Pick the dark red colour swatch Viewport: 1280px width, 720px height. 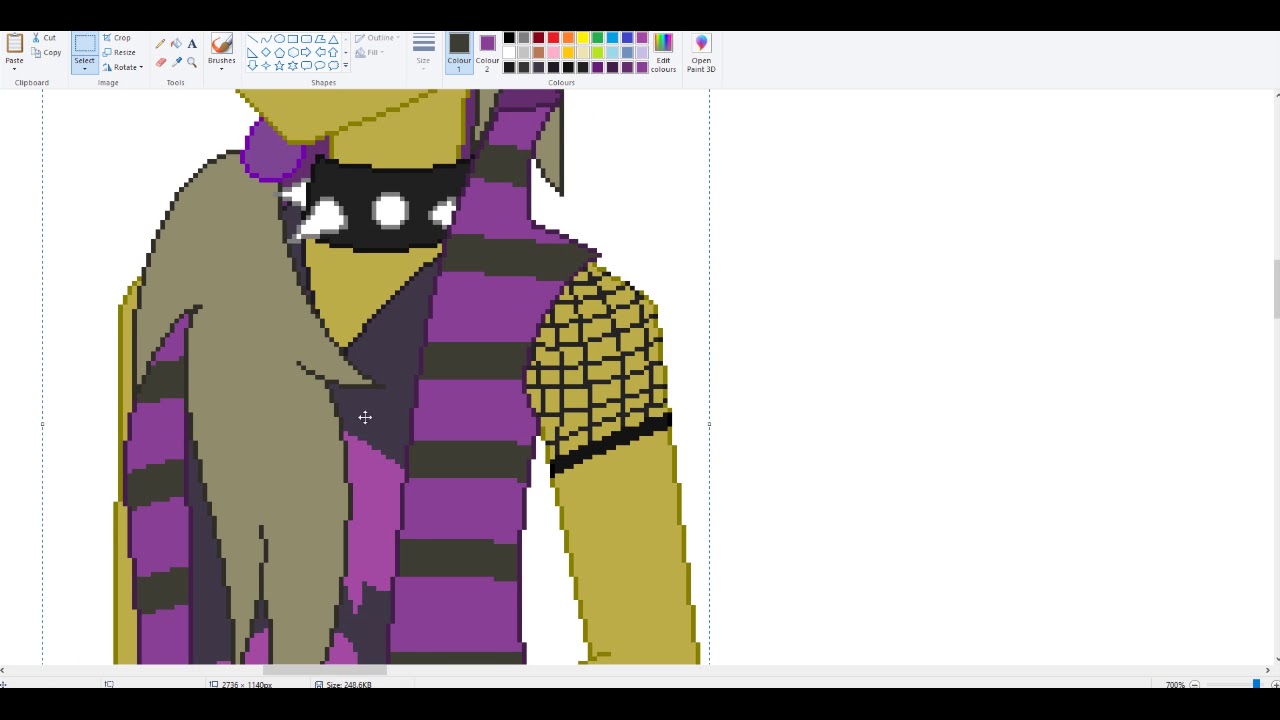[538, 38]
